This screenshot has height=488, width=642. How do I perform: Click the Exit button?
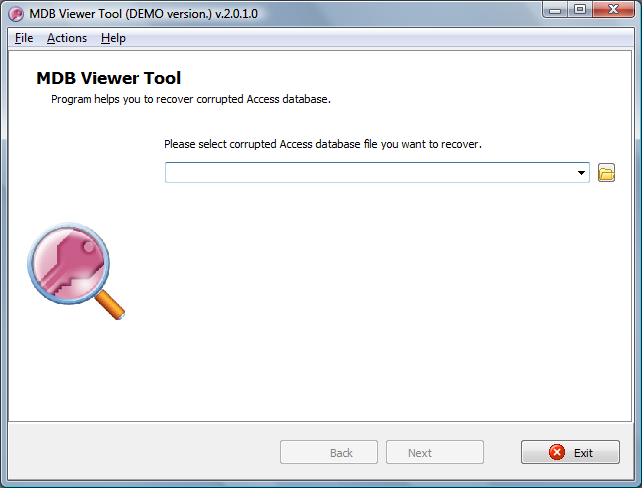pos(570,452)
